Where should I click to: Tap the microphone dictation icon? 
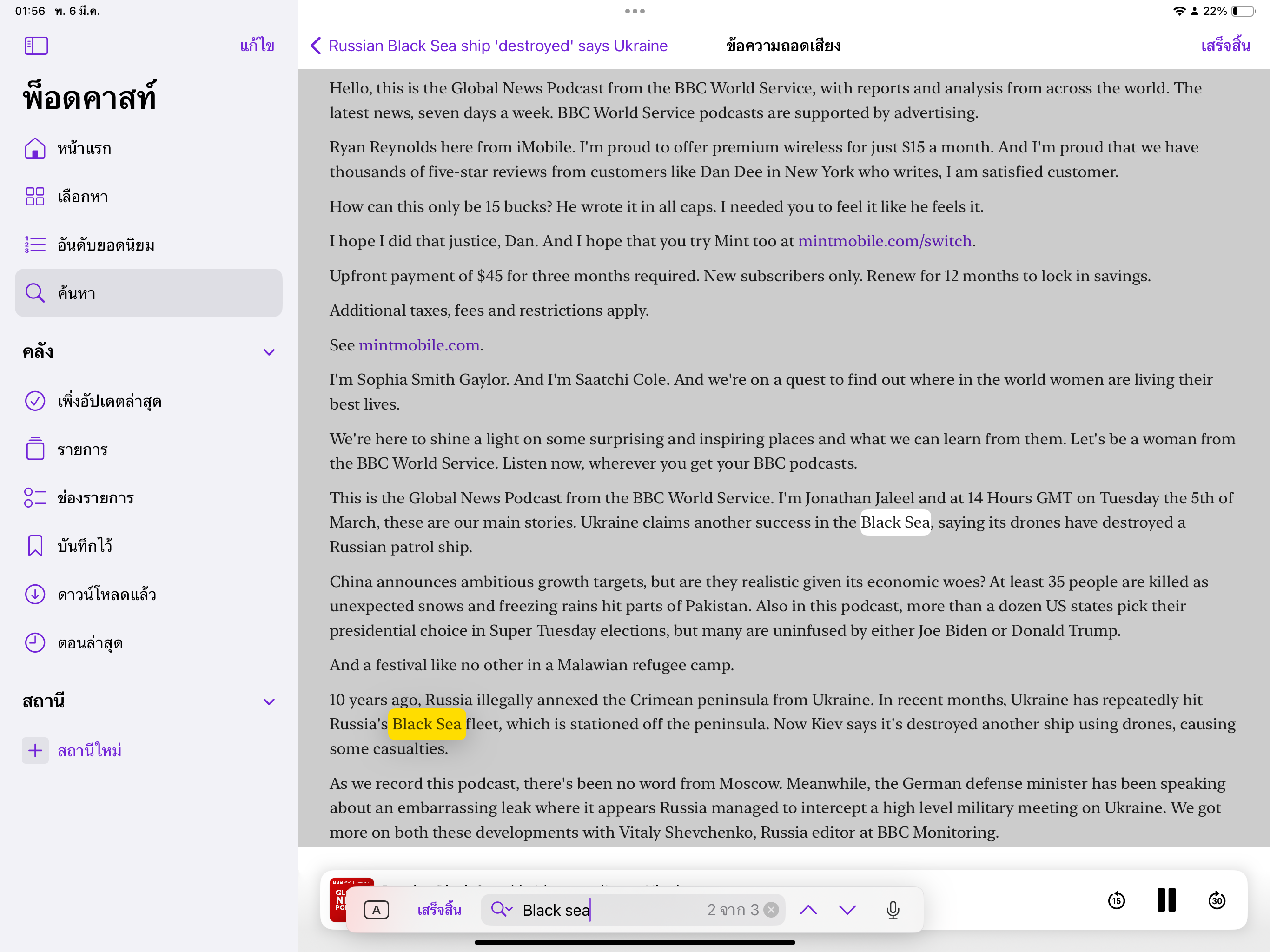tap(893, 910)
